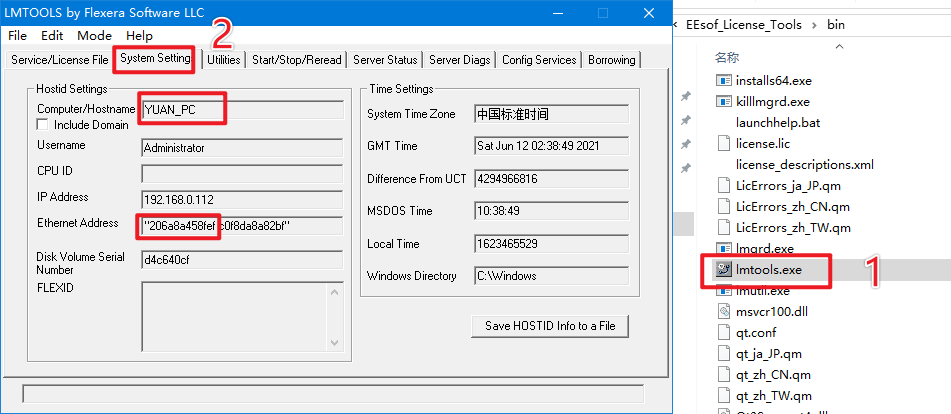Viewport: 951px width, 414px height.
Task: Select the LicErrors_zh_CN.qm file icon
Action: pos(723,207)
